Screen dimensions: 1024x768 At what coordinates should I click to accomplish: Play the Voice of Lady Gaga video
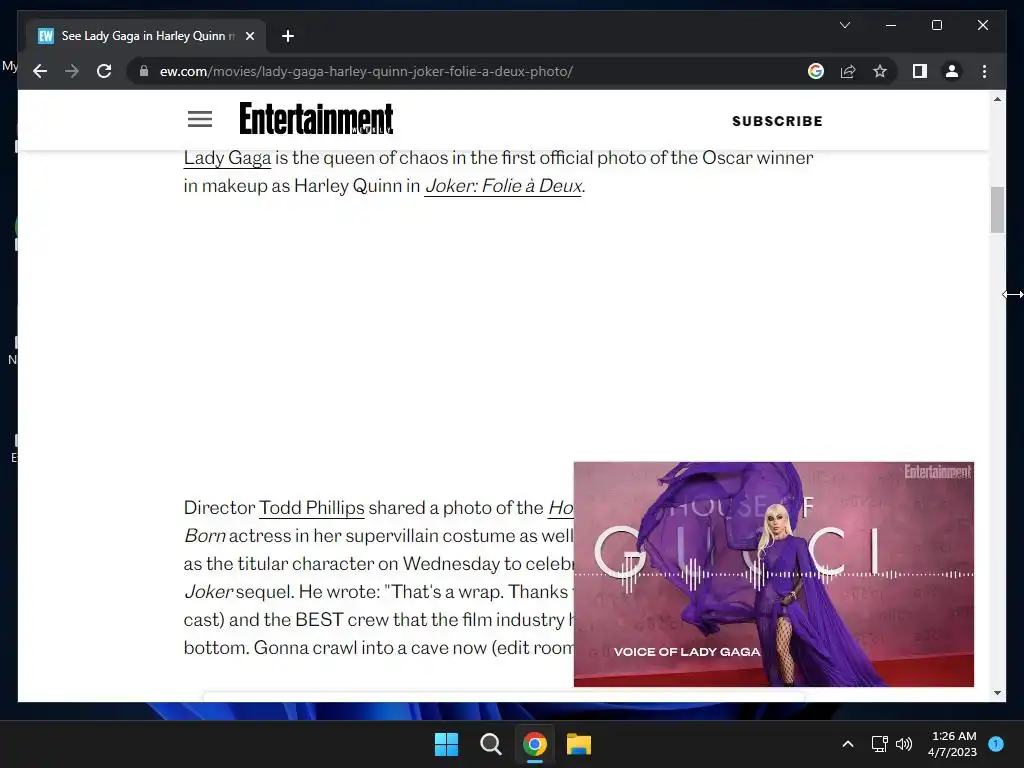pos(774,574)
